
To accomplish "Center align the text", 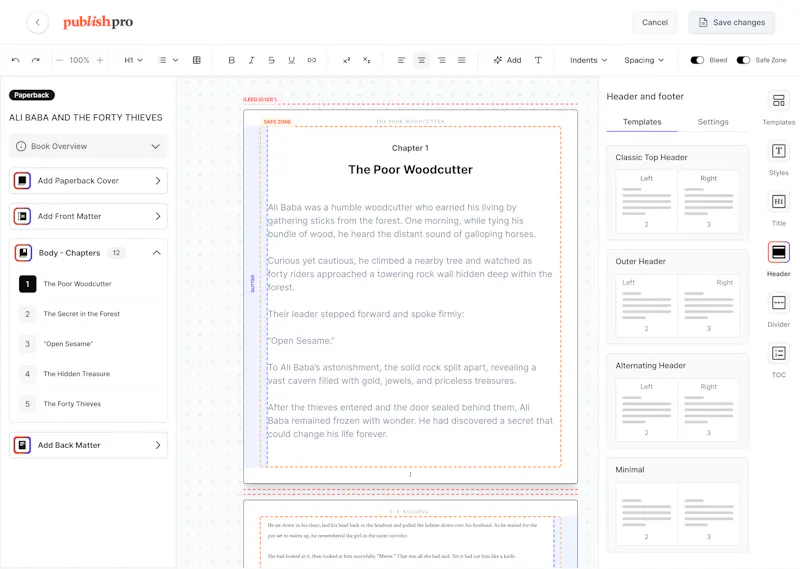I will [x=421, y=60].
